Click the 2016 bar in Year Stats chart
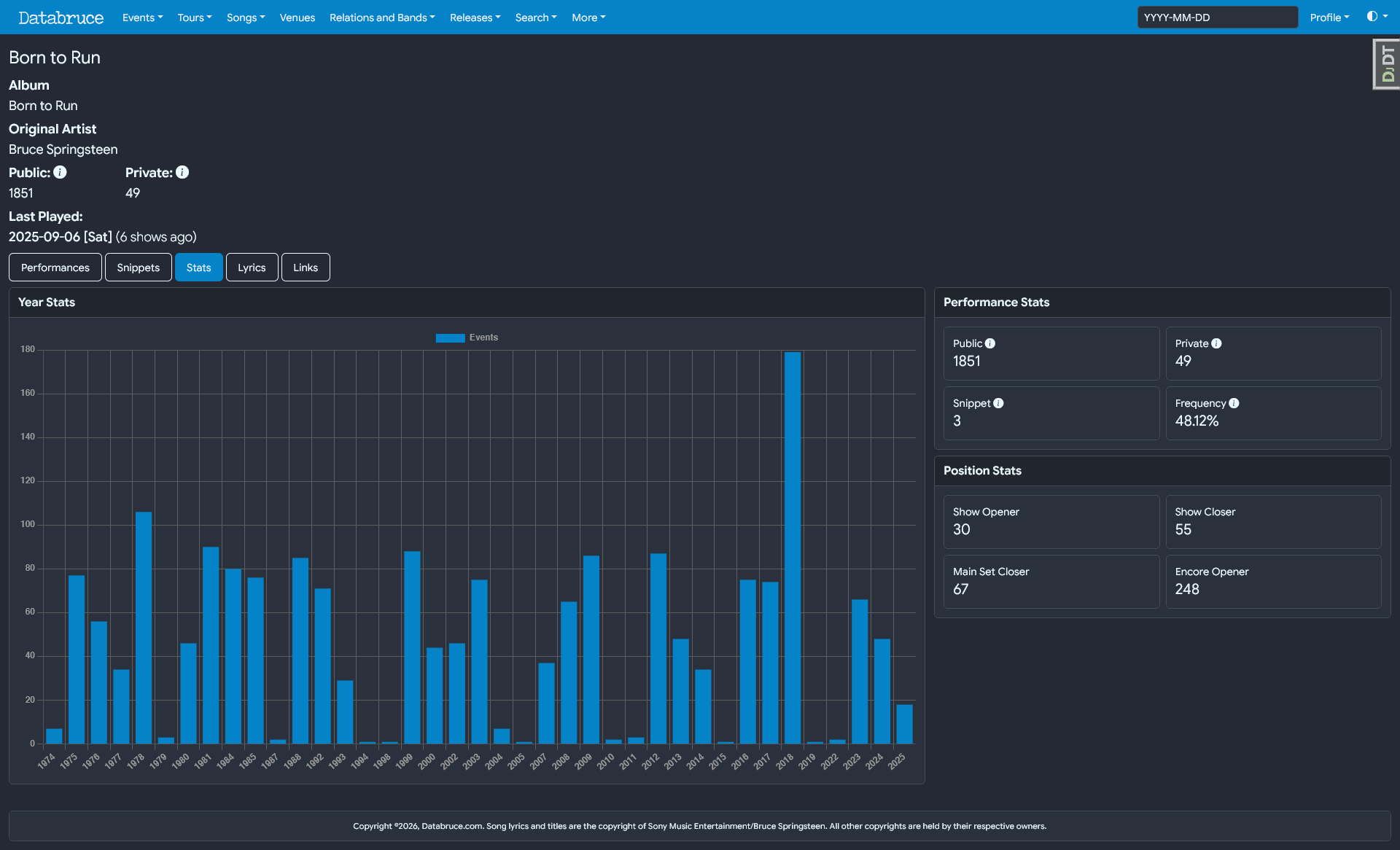1400x850 pixels. coord(747,660)
